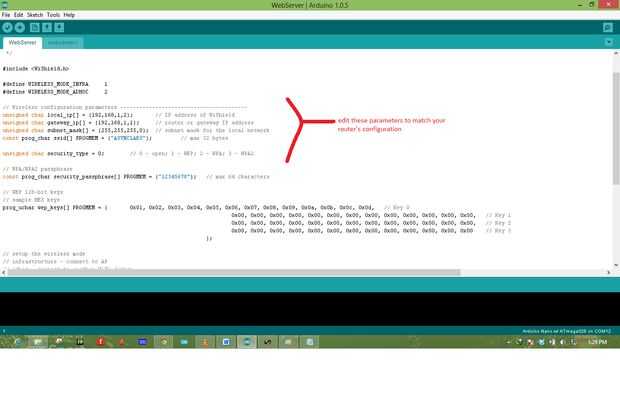
Task: Click the Upload sketch toolbar button
Action: pyautogui.click(x=20, y=27)
